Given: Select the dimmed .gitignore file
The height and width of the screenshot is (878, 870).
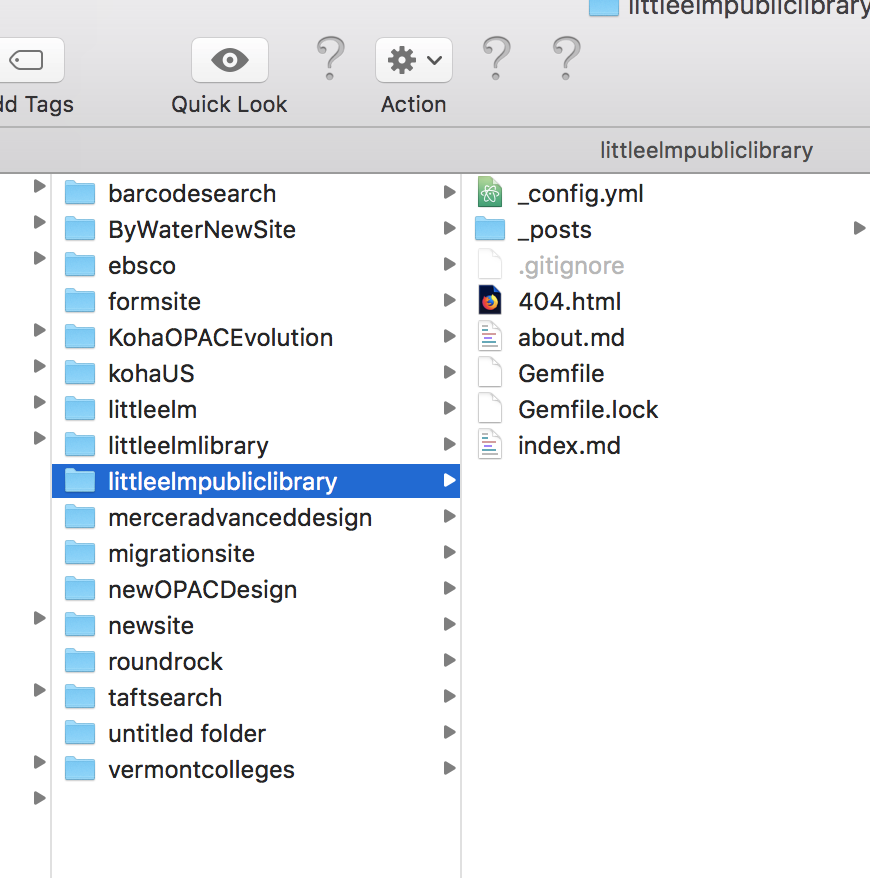Looking at the screenshot, I should pyautogui.click(x=570, y=264).
